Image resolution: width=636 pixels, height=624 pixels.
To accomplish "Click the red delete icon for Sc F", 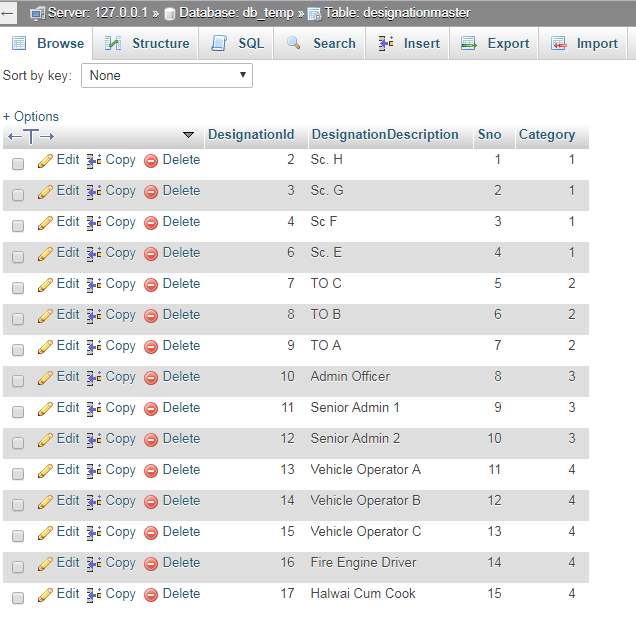I will coord(151,223).
